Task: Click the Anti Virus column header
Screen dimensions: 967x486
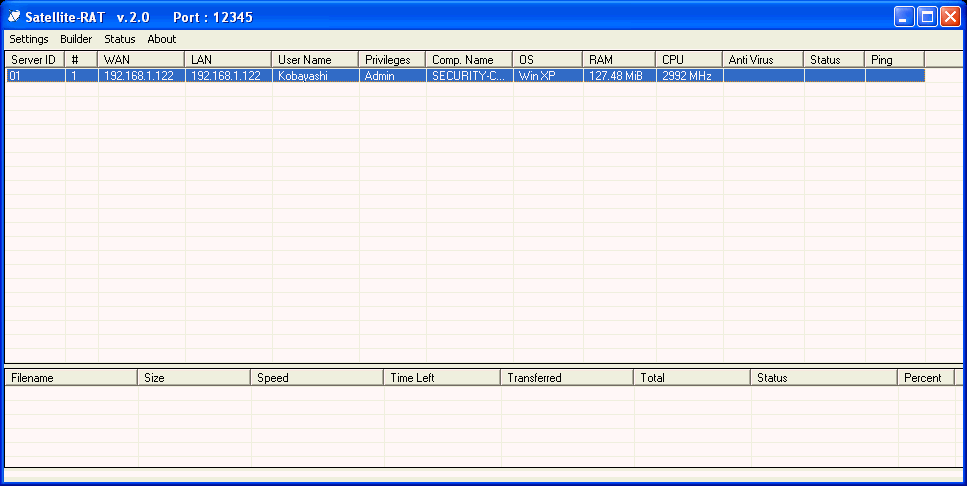Action: point(762,60)
